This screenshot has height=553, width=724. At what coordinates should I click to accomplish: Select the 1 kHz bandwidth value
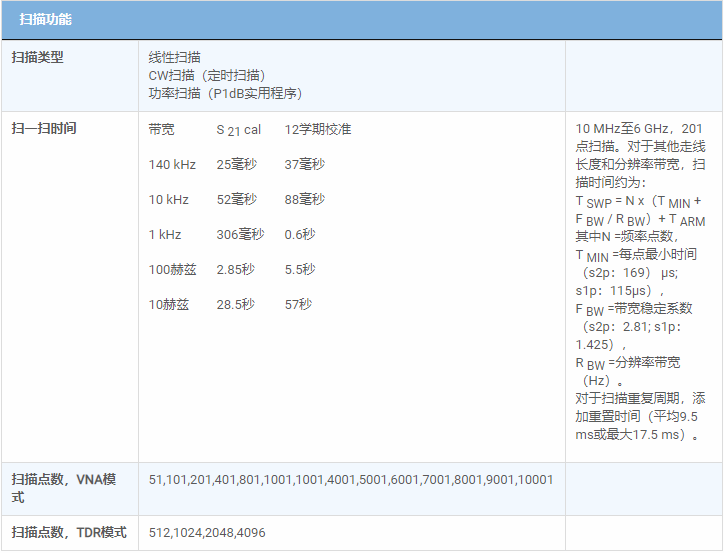tap(165, 235)
